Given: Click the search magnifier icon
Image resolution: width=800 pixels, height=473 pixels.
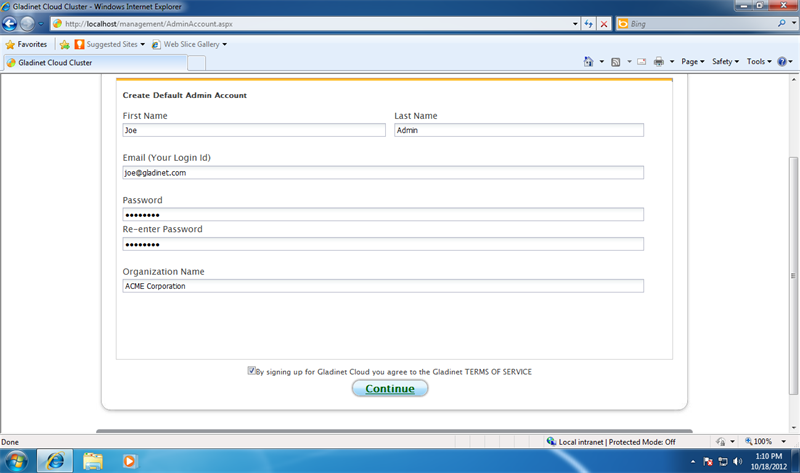Looking at the screenshot, I should pyautogui.click(x=781, y=23).
